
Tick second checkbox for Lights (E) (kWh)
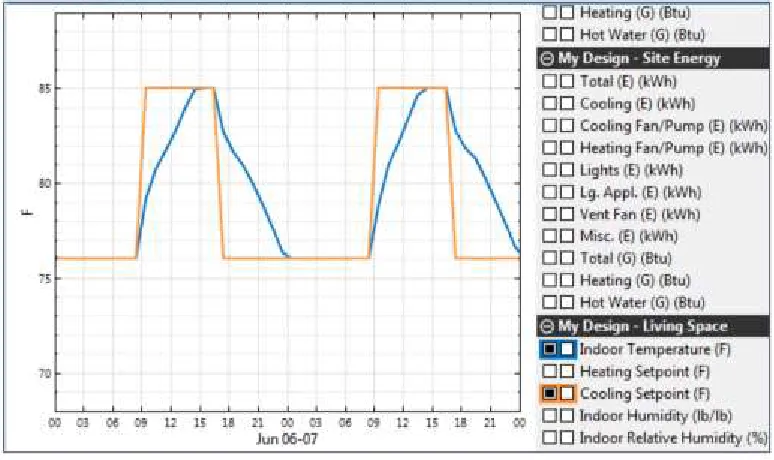(x=567, y=170)
